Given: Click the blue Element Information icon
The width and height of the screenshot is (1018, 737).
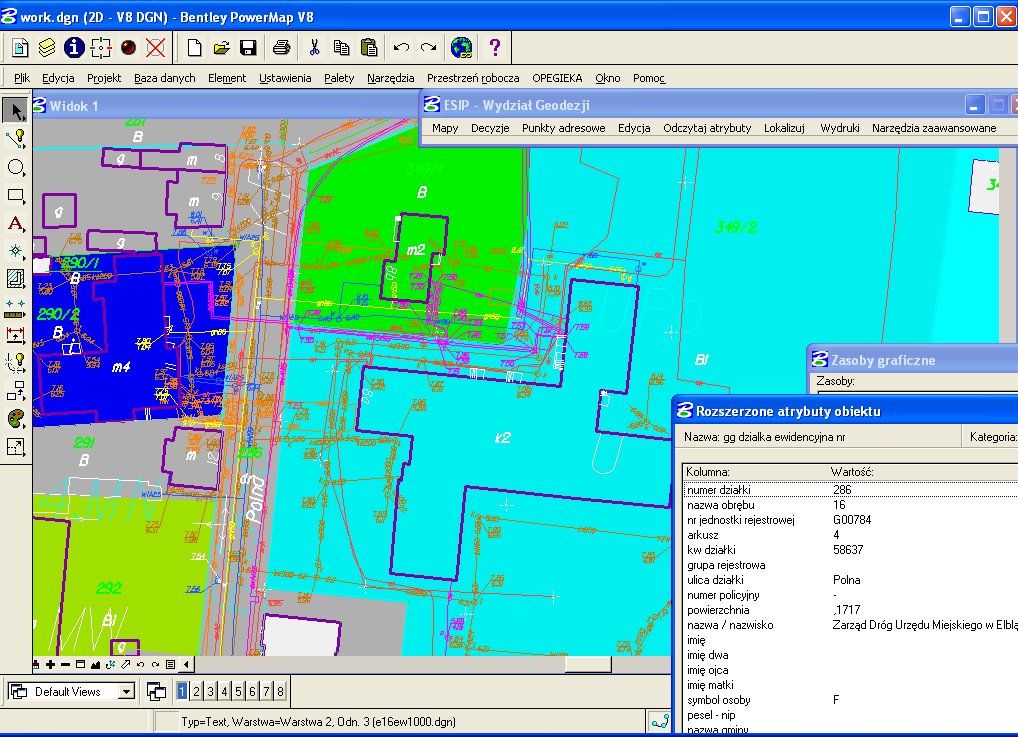Looking at the screenshot, I should tap(74, 47).
